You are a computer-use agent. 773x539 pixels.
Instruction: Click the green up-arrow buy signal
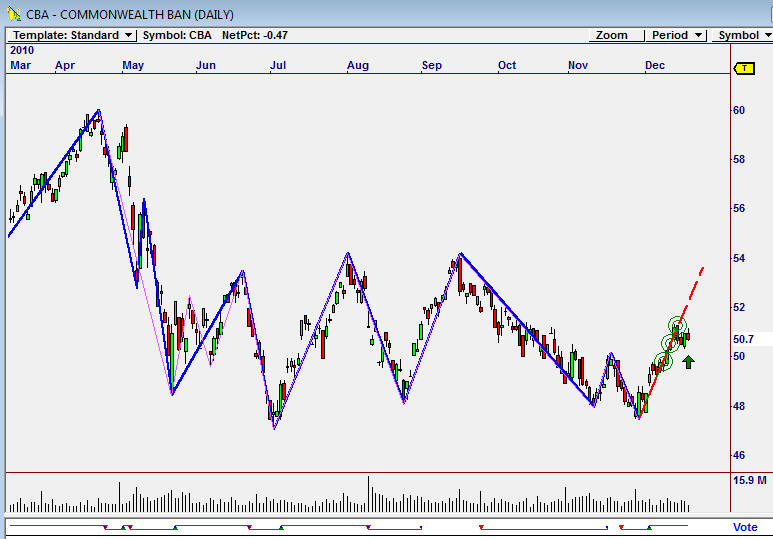pyautogui.click(x=688, y=361)
